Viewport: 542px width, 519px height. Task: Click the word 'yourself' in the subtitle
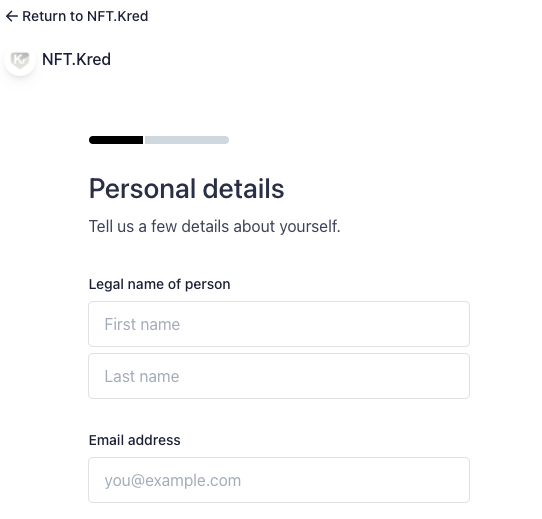pos(310,226)
